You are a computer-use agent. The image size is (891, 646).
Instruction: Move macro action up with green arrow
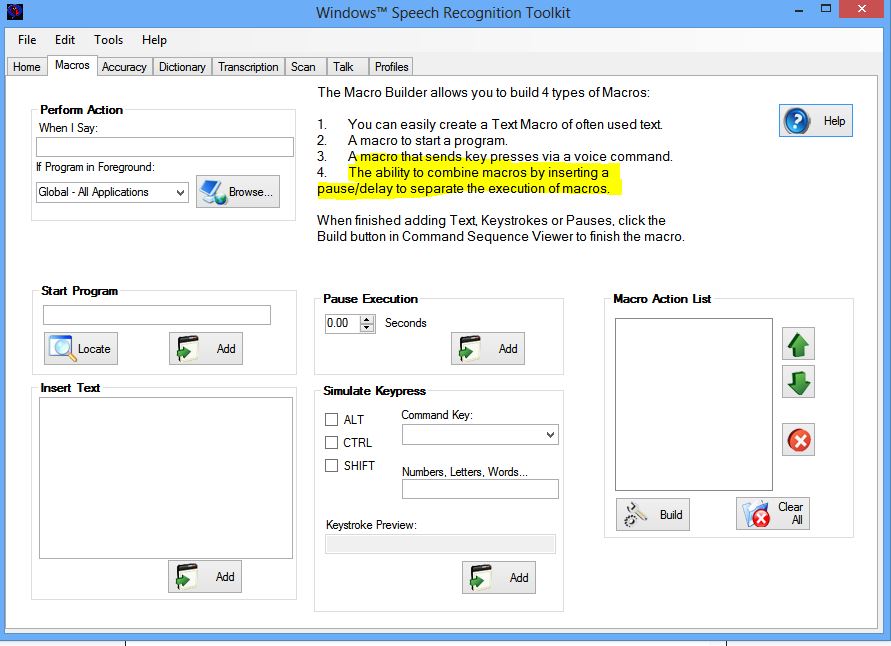pyautogui.click(x=798, y=344)
